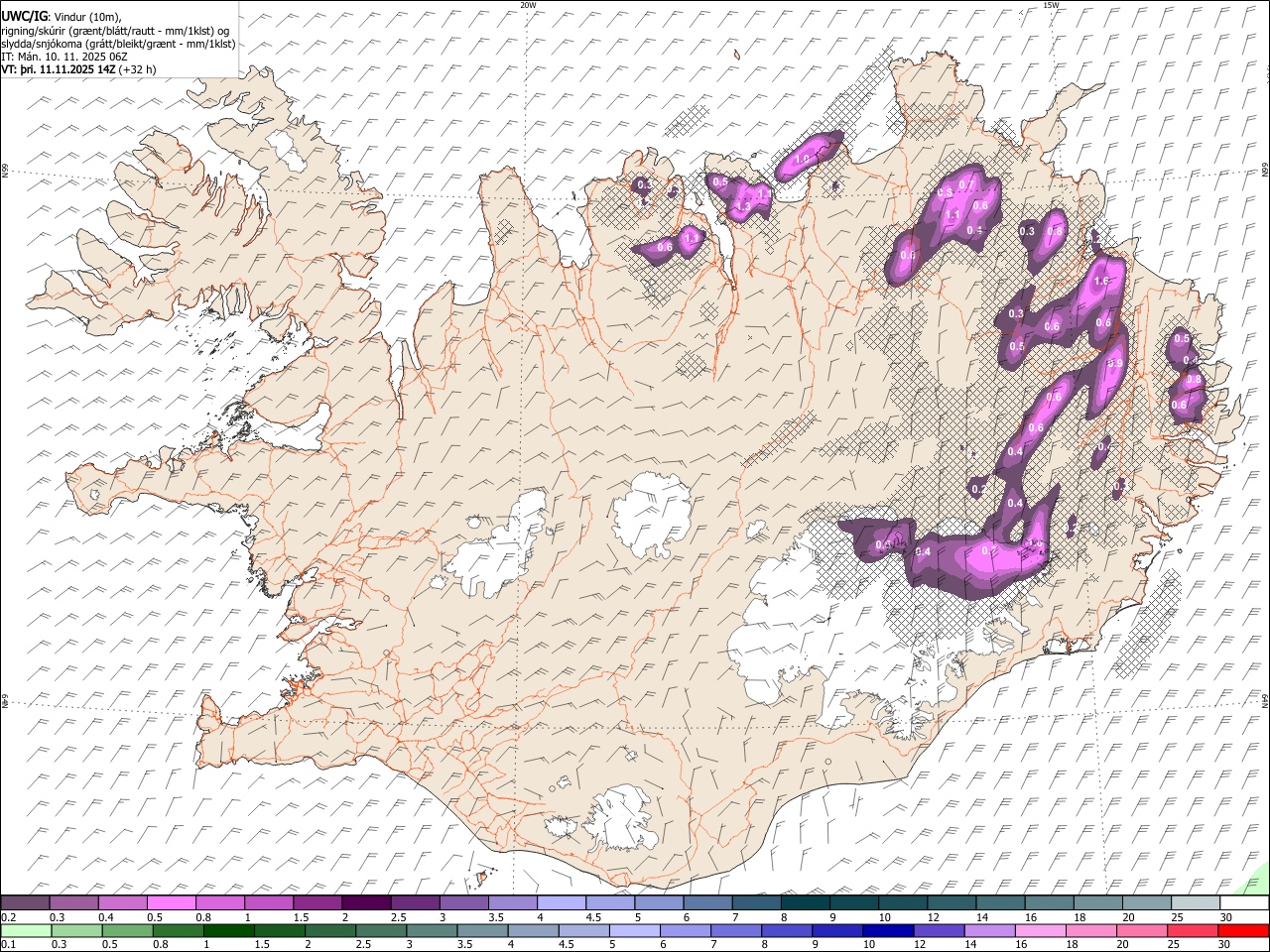Choose the 8 dark-teal swatch in upper legend row
The height and width of the screenshot is (952, 1270).
click(805, 903)
